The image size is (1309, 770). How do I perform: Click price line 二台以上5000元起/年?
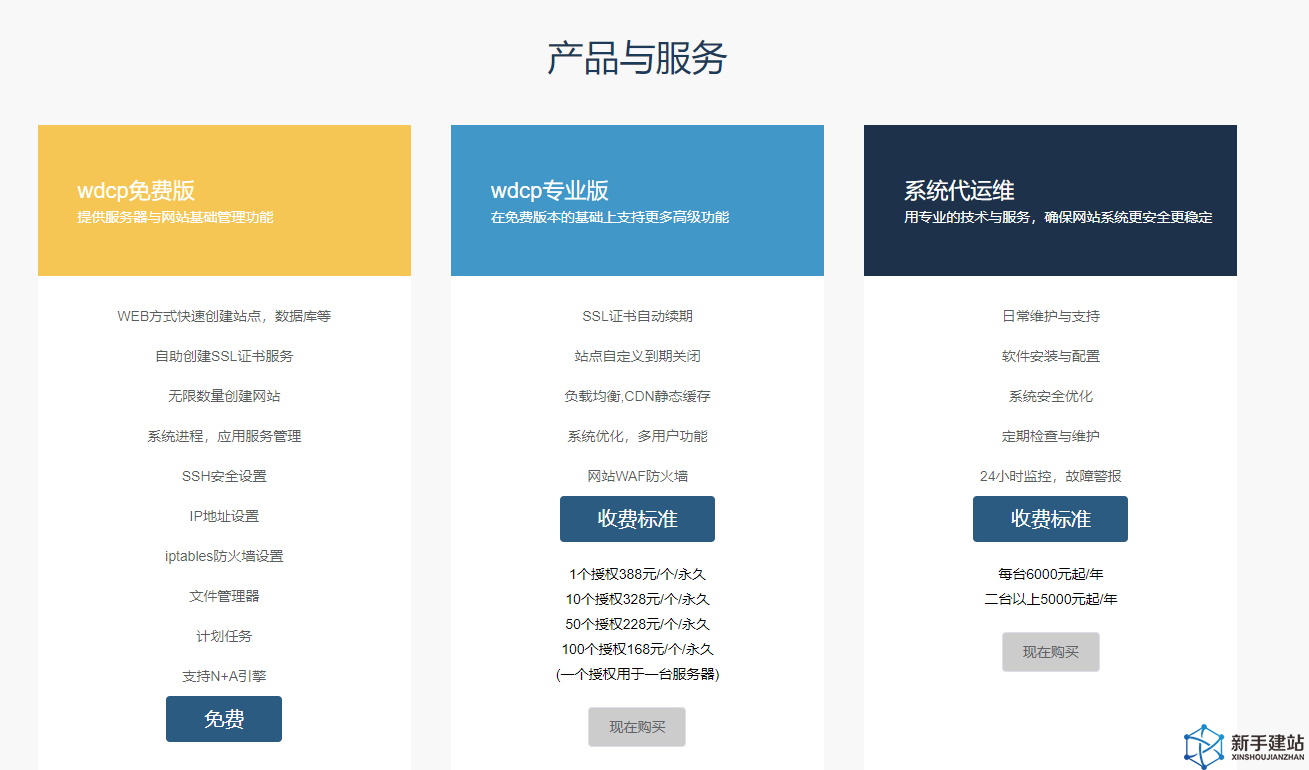(1050, 599)
